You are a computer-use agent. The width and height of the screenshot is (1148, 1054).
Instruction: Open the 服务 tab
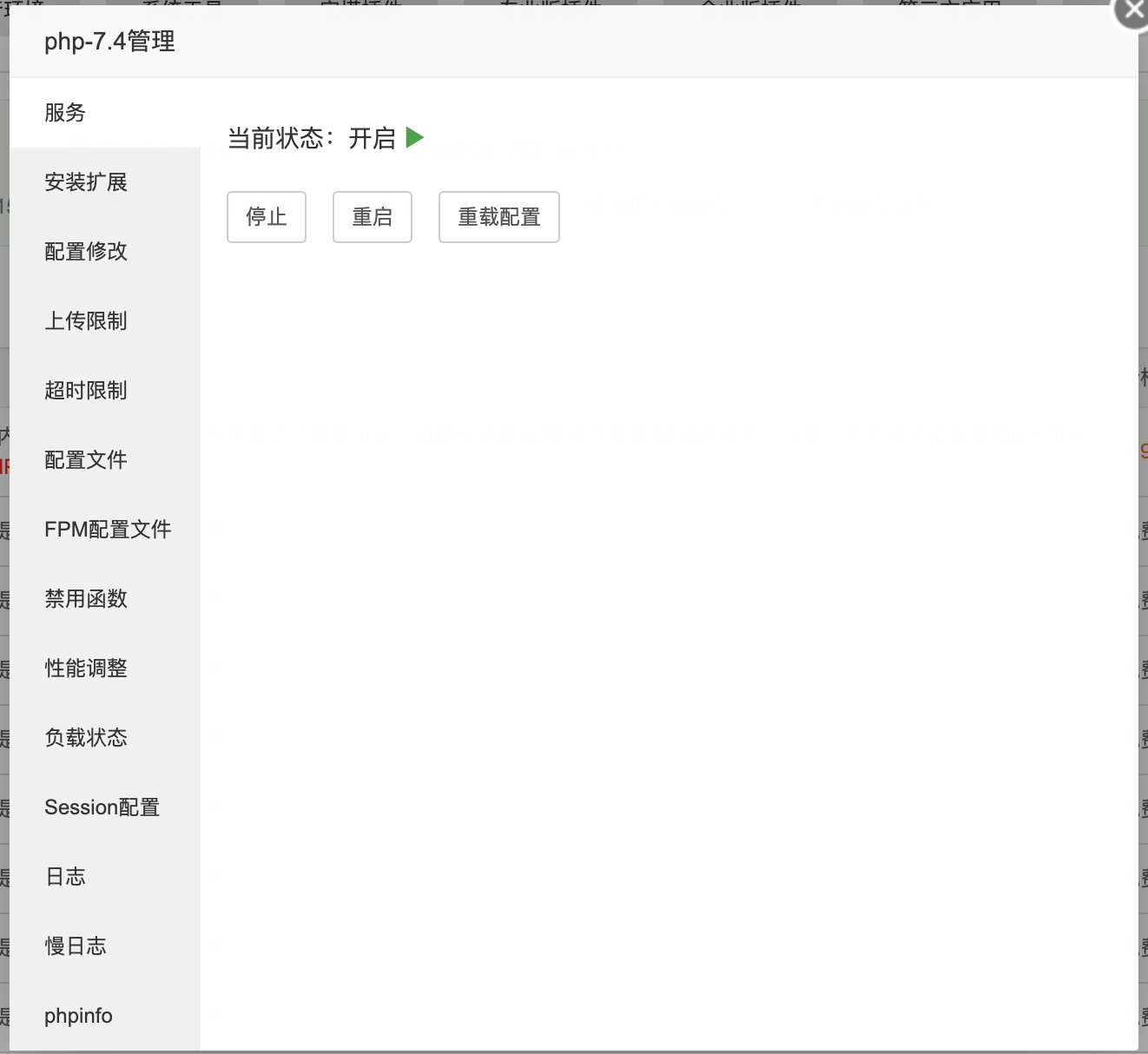[105, 113]
